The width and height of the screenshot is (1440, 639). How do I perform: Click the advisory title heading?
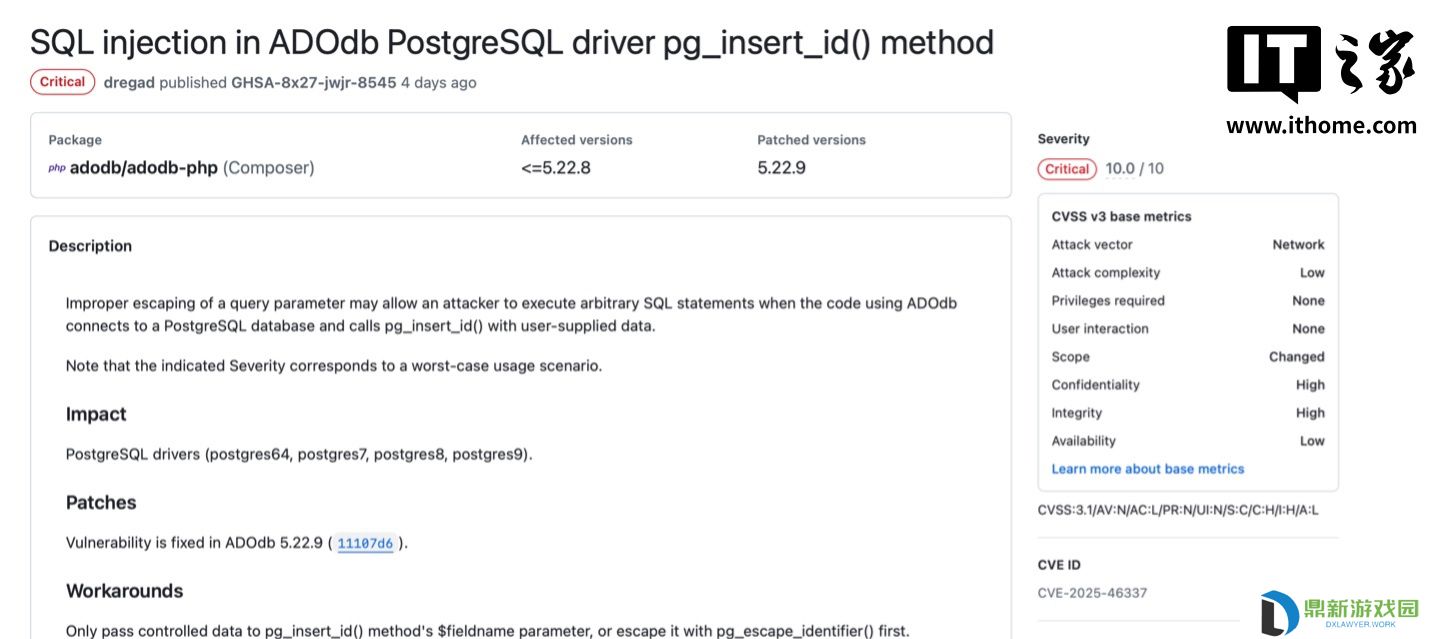click(512, 42)
